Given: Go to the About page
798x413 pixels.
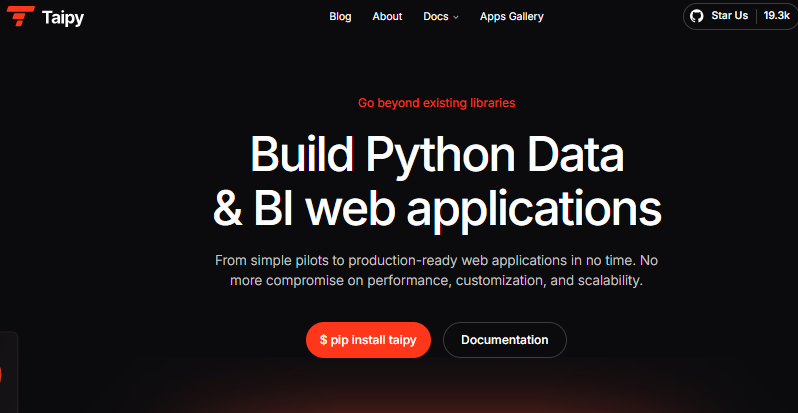Looking at the screenshot, I should (387, 16).
